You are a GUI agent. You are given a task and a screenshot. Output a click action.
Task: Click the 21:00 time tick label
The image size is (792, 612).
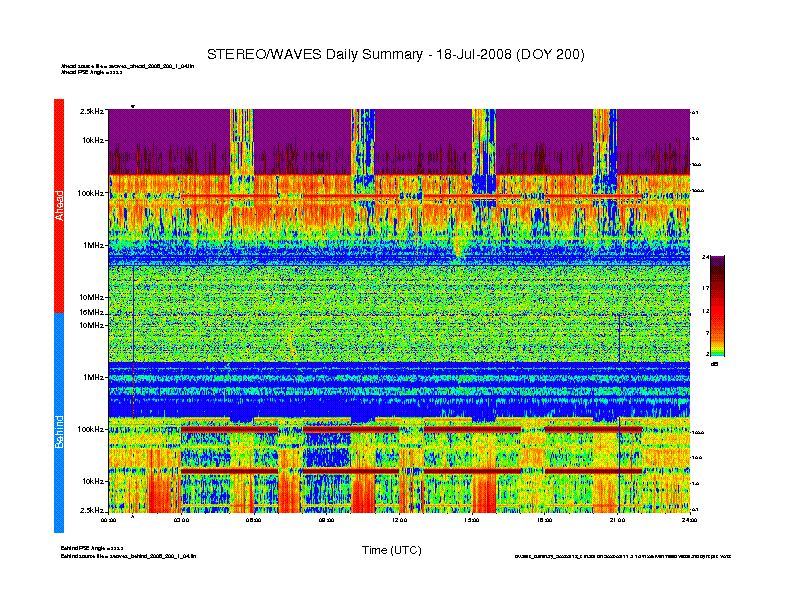click(x=617, y=520)
